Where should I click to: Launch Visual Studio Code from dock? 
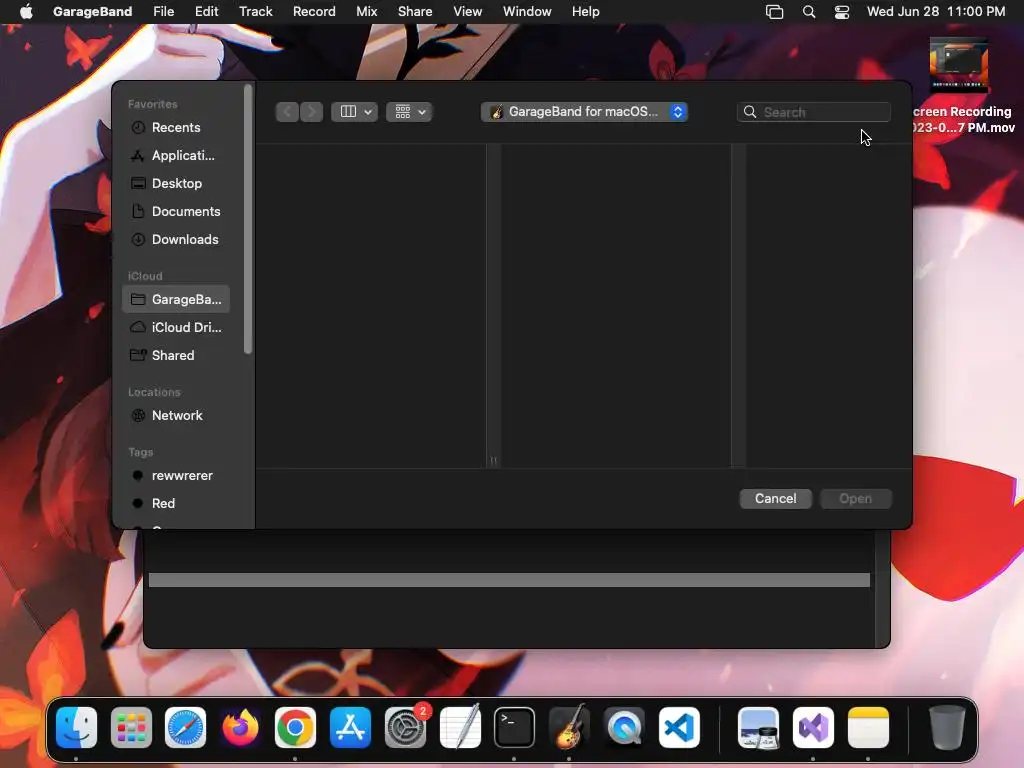(x=679, y=728)
